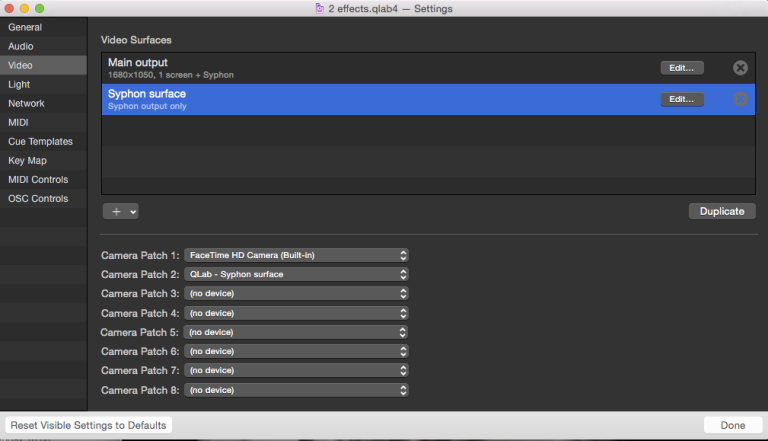This screenshot has width=768, height=441.
Task: Edit the Main output surface
Action: (x=682, y=68)
